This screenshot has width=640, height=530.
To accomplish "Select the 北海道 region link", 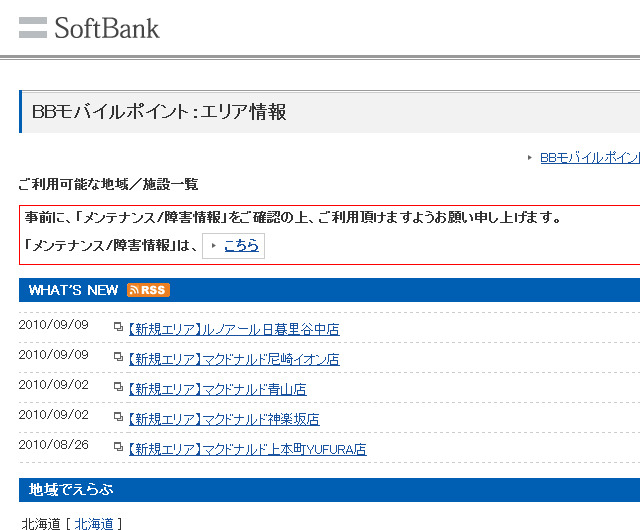I will (94, 523).
